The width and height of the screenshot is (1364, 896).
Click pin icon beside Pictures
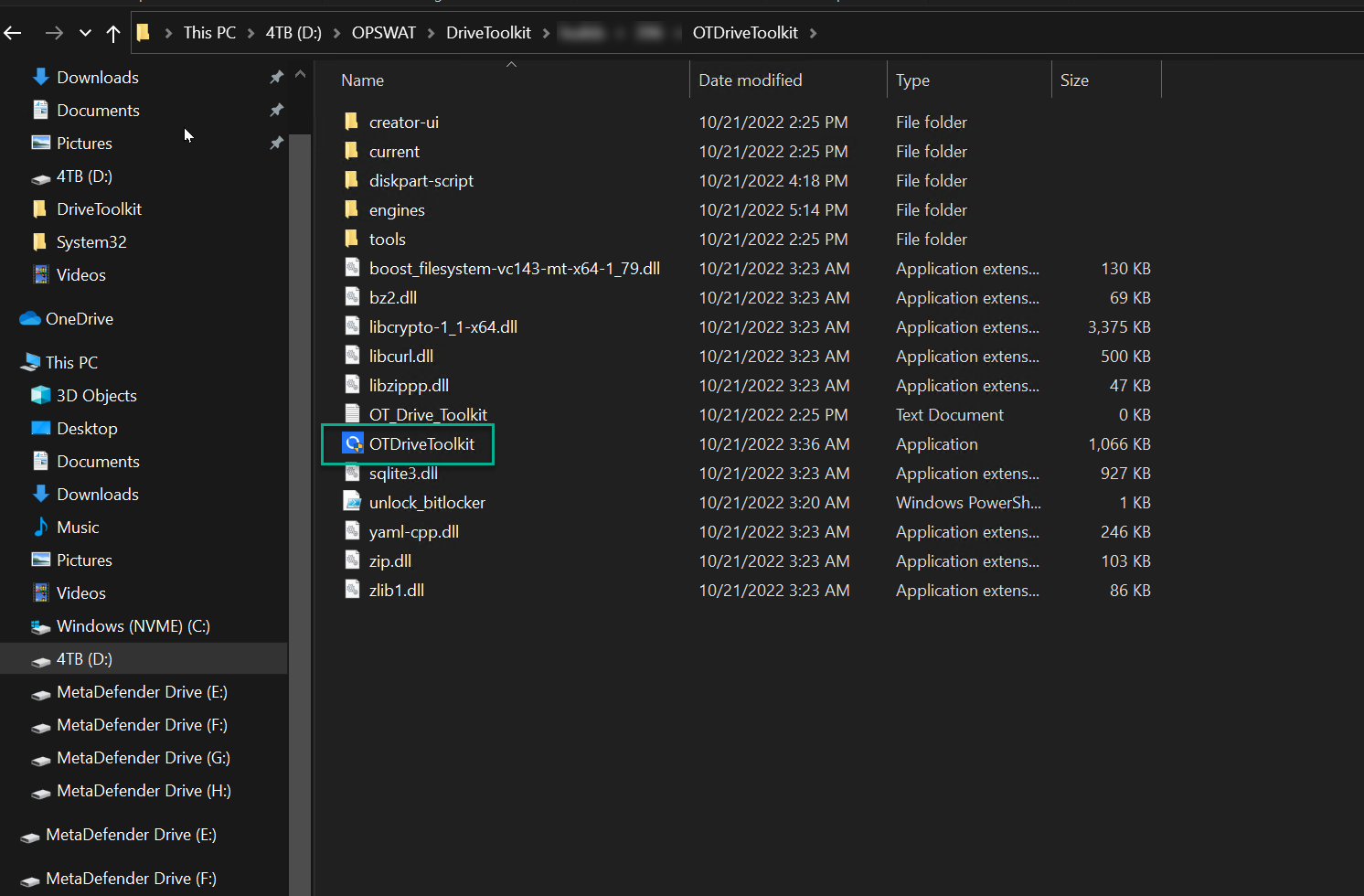(x=276, y=144)
